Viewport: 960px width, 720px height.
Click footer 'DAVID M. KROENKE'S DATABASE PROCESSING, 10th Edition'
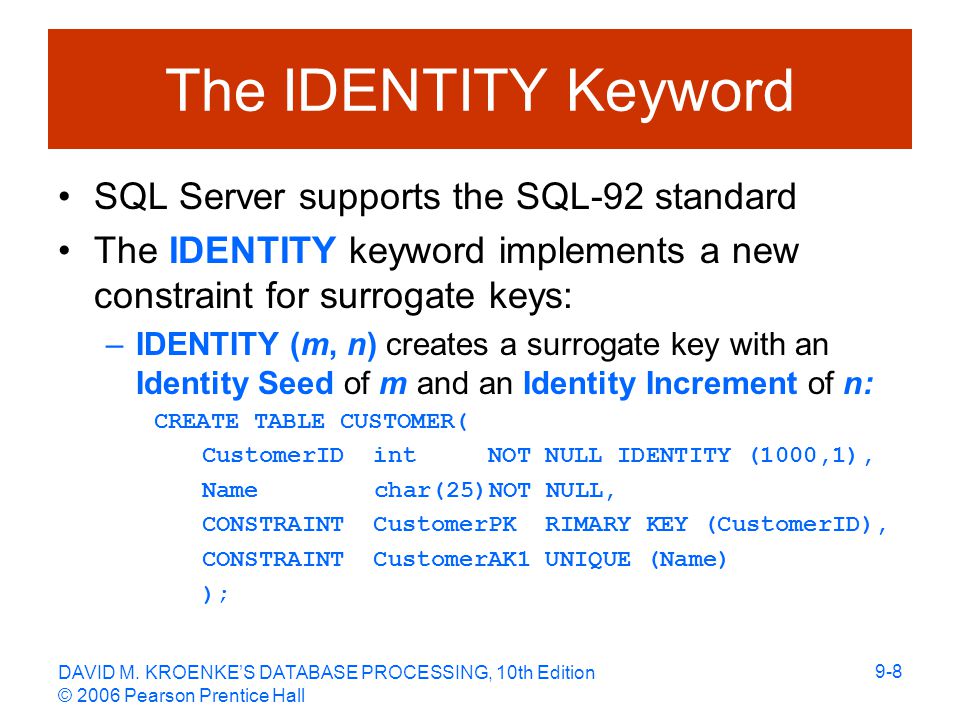coord(326,673)
